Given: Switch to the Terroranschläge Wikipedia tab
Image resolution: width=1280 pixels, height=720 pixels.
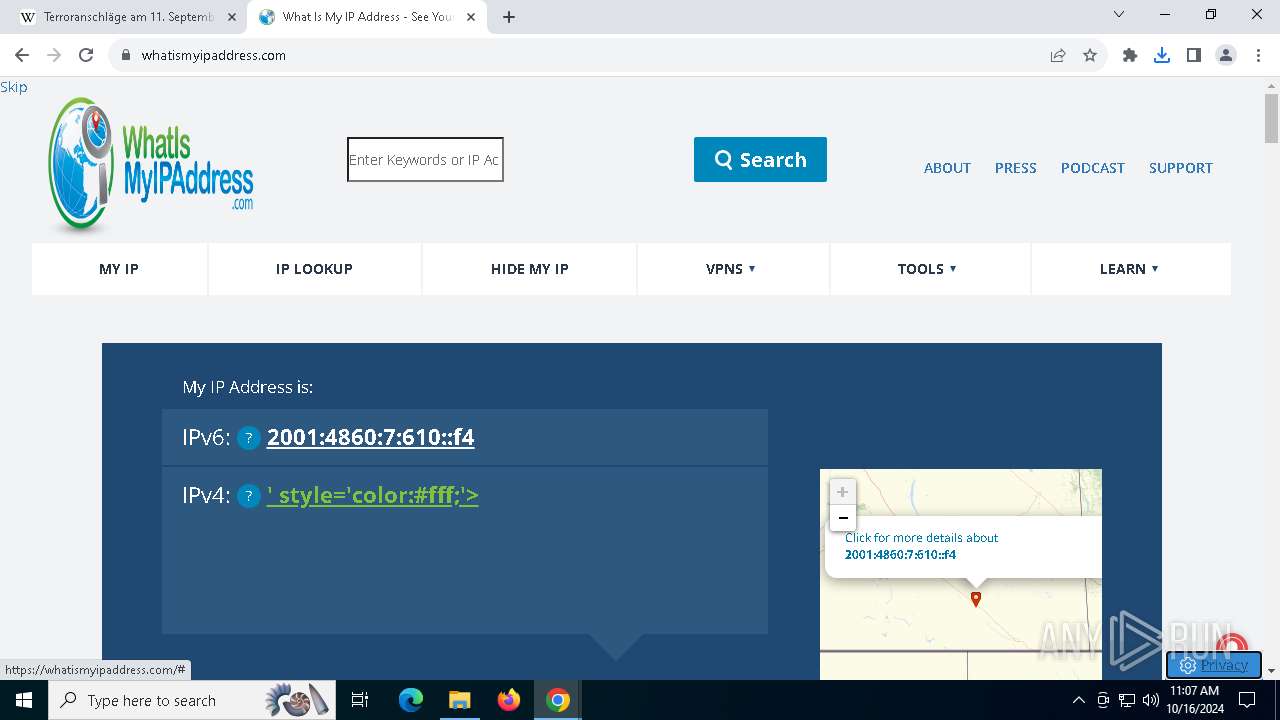Looking at the screenshot, I should [128, 17].
